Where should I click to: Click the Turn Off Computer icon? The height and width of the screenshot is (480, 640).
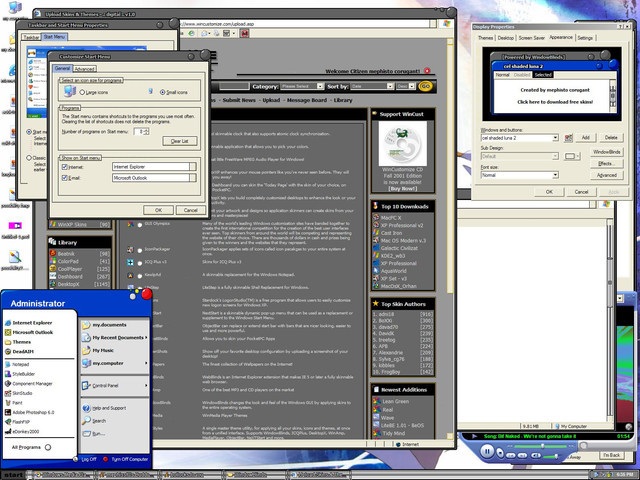[105, 459]
